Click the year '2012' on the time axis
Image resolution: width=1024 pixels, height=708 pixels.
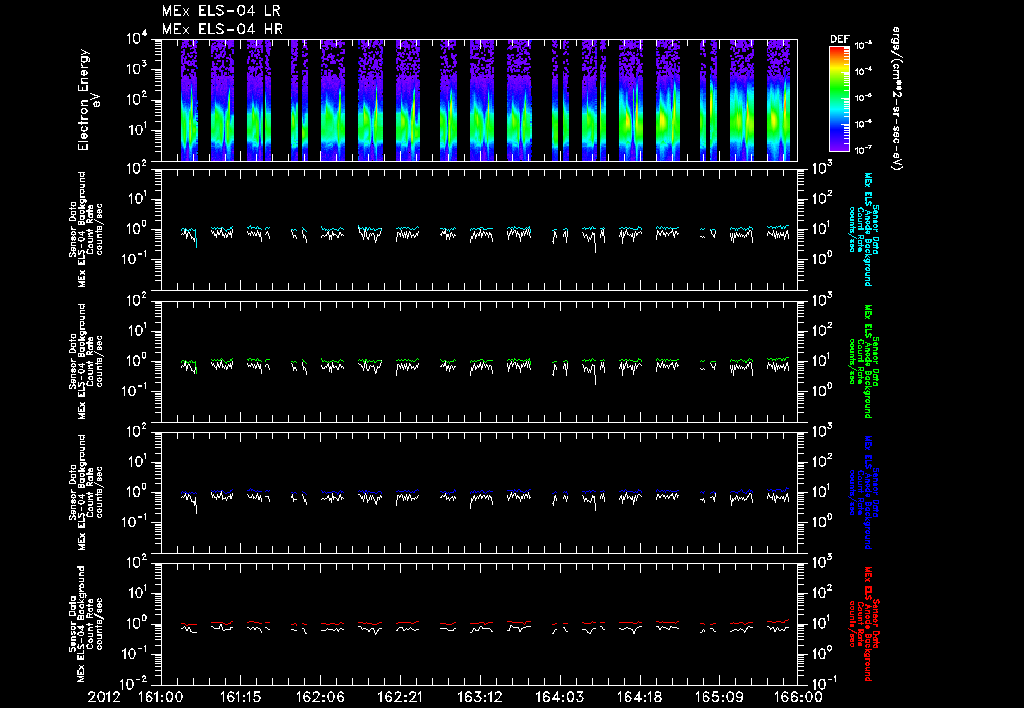pos(105,698)
